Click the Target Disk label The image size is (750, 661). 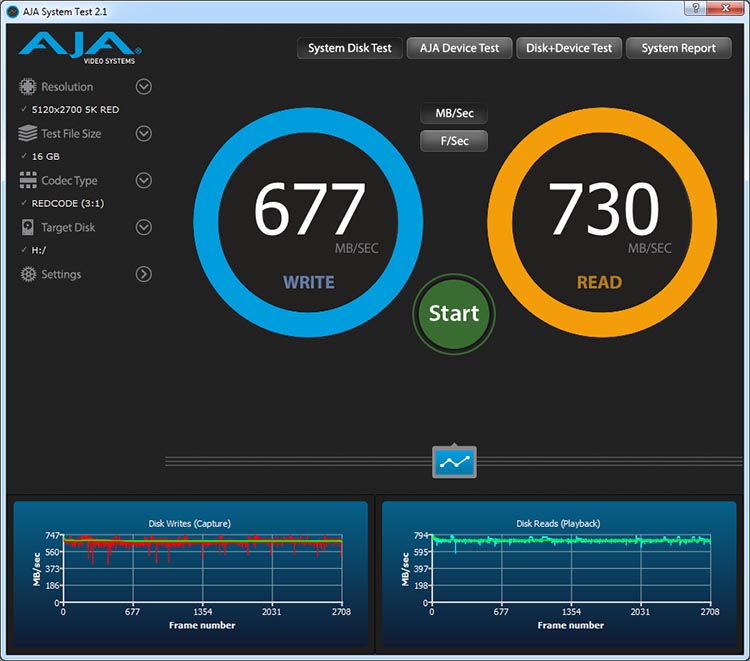pyautogui.click(x=68, y=227)
